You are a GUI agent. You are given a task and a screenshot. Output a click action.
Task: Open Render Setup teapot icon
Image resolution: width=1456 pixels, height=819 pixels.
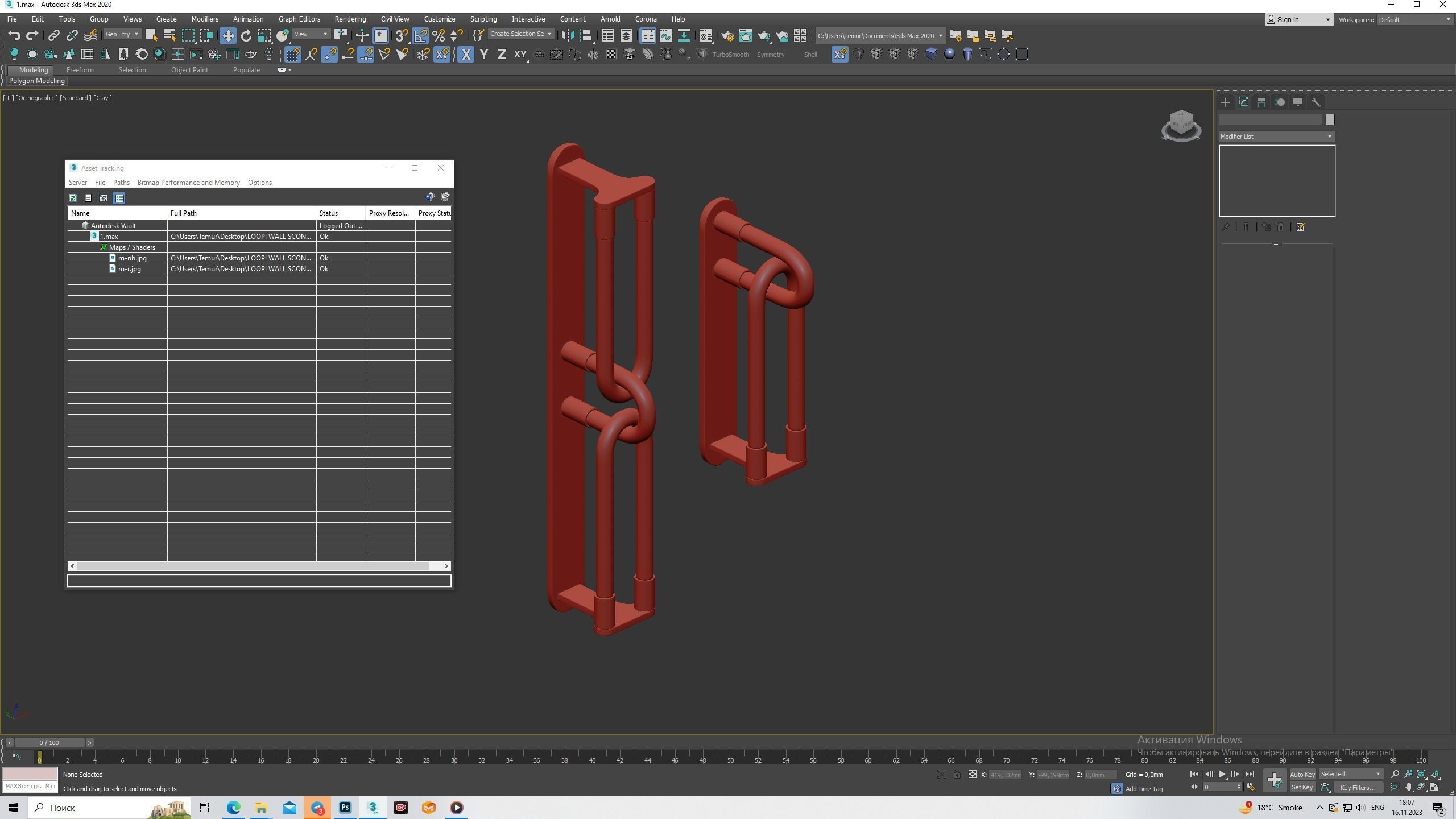727,36
